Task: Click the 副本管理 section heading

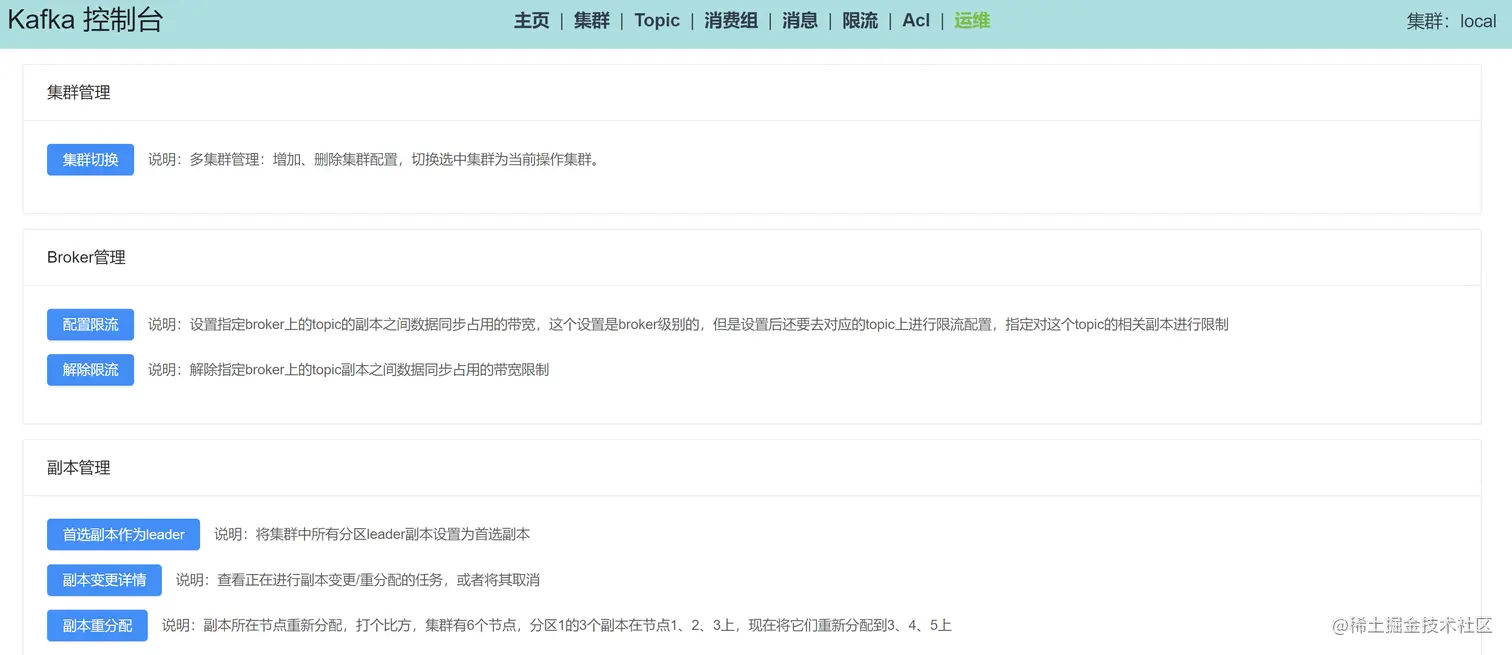Action: [79, 467]
